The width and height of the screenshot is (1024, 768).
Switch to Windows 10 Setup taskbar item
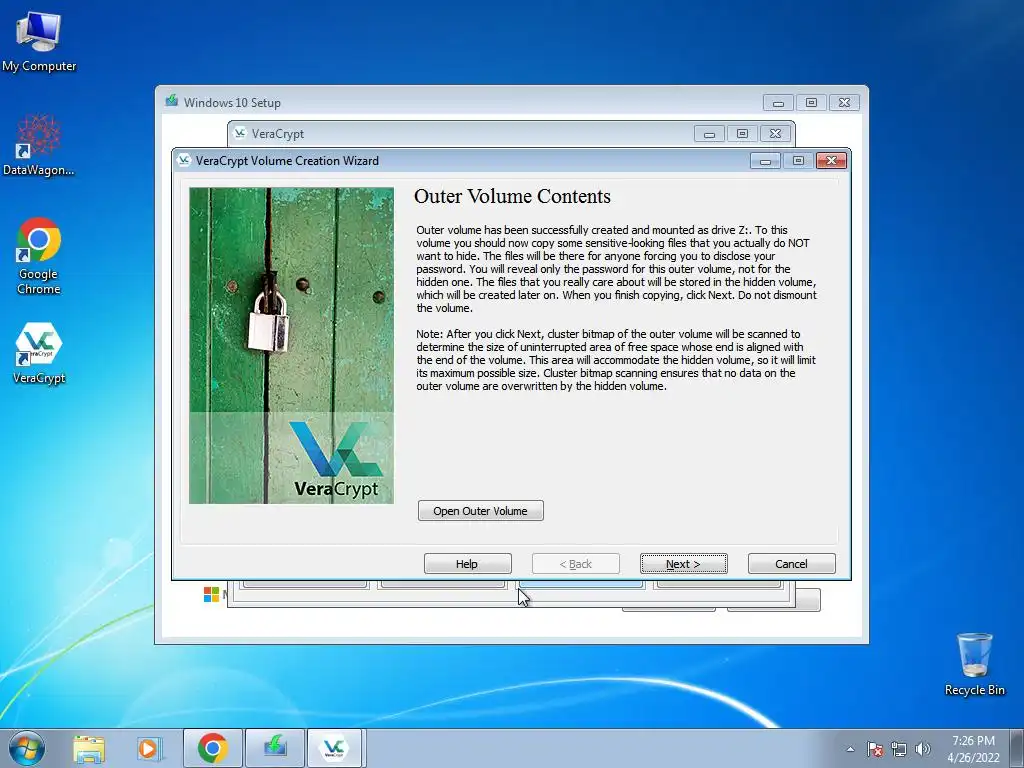pos(274,748)
